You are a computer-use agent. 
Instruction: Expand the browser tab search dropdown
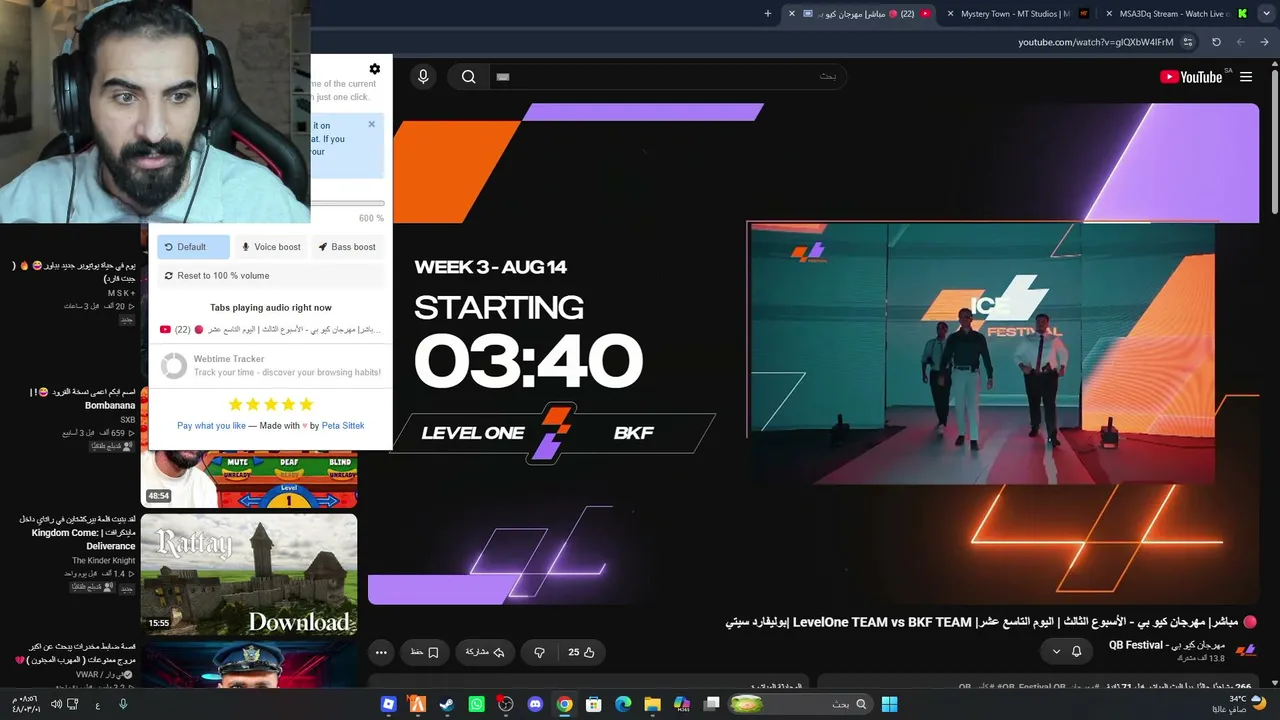(x=1267, y=14)
